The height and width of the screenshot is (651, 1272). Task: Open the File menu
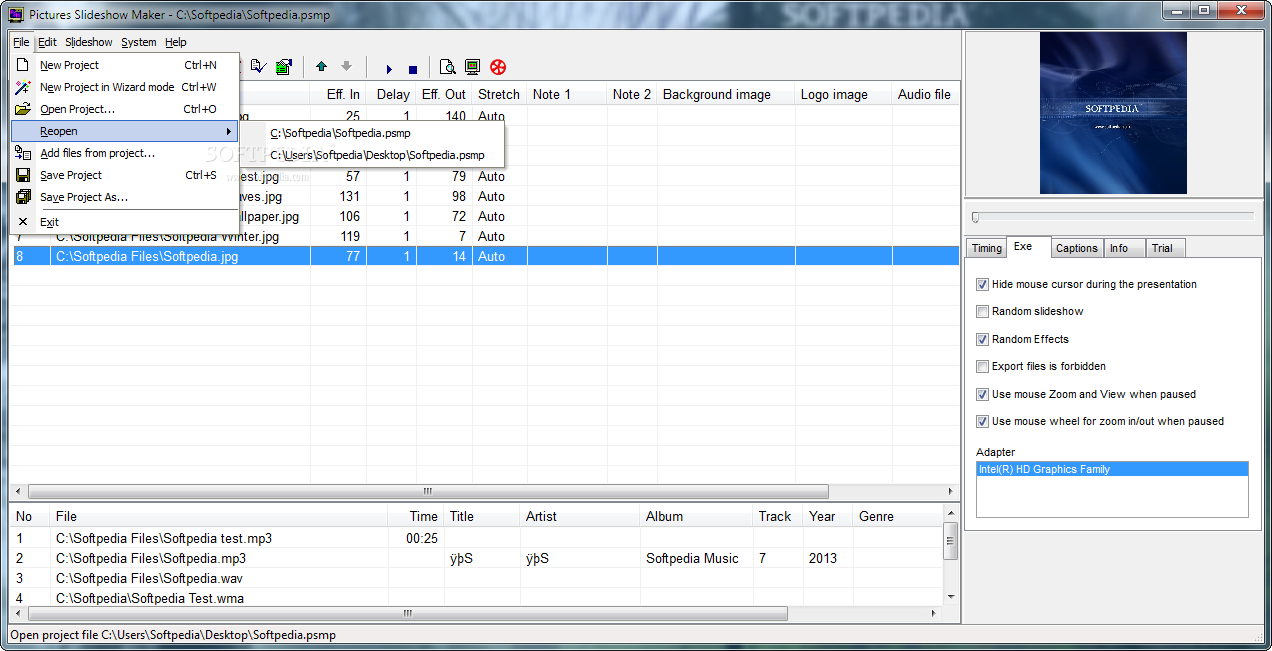point(21,42)
